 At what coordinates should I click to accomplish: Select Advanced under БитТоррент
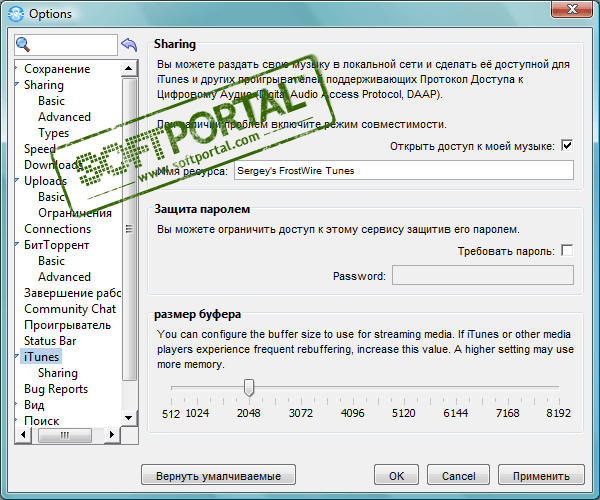pyautogui.click(x=64, y=277)
